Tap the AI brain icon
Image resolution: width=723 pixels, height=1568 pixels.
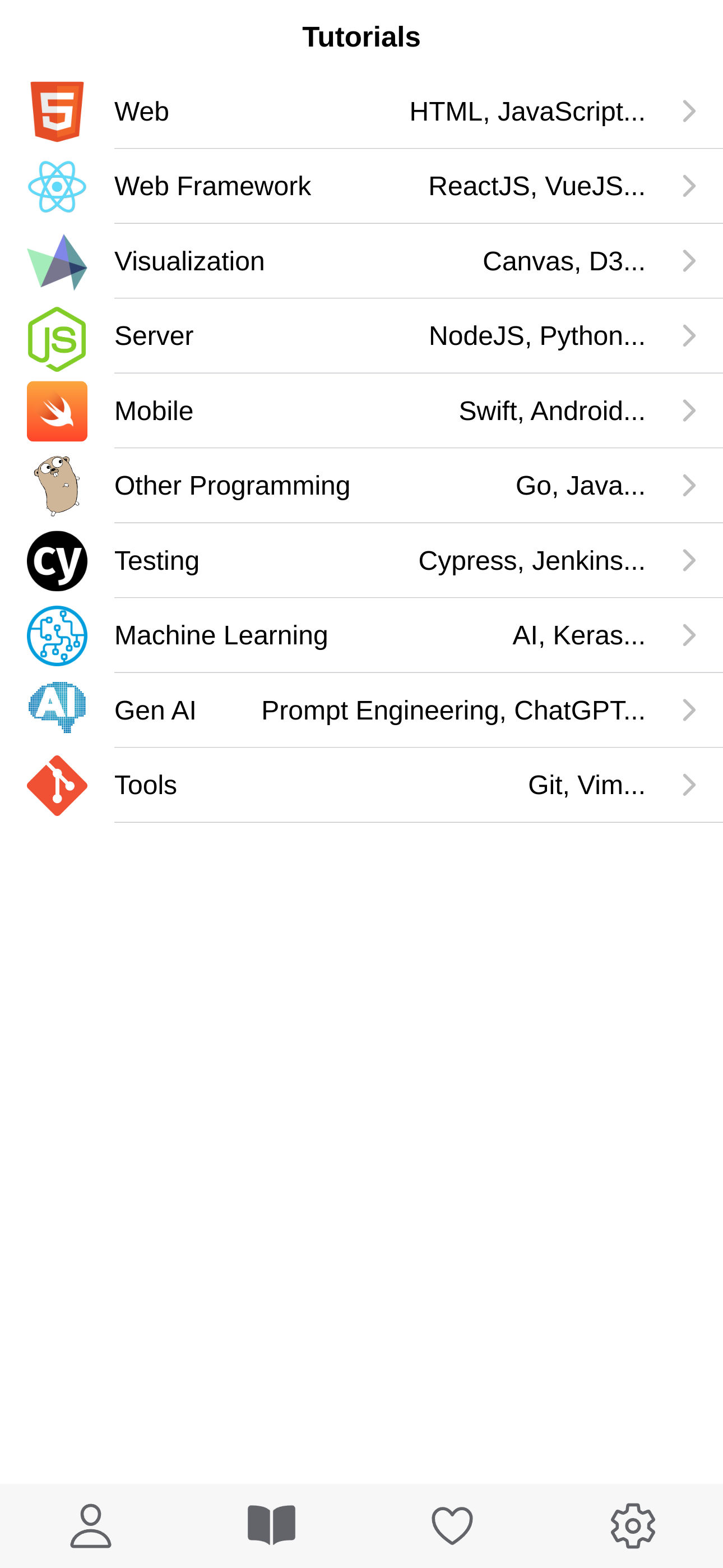(x=57, y=707)
